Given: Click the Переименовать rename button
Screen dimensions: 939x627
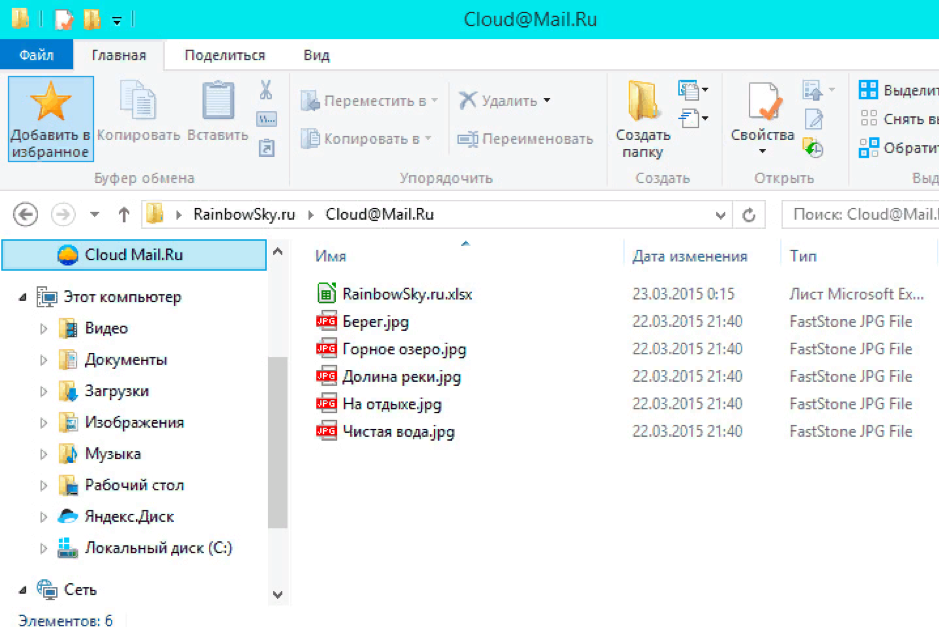Looking at the screenshot, I should (525, 139).
